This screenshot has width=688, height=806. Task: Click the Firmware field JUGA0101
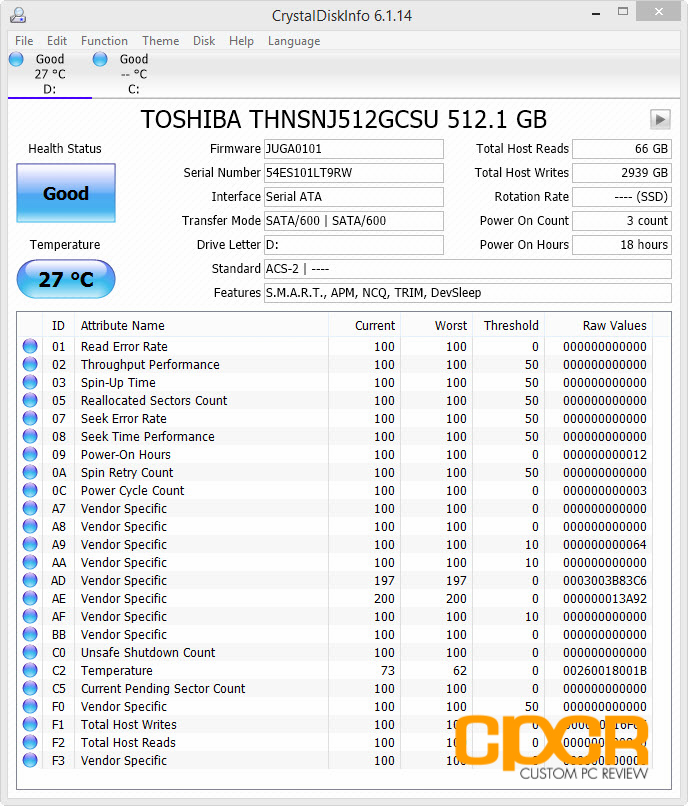354,149
